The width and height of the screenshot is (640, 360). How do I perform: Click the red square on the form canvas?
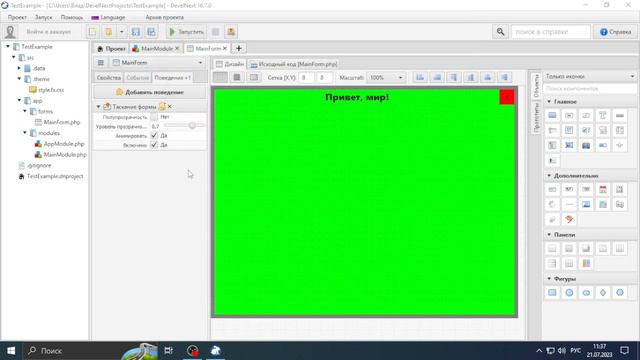pyautogui.click(x=507, y=97)
